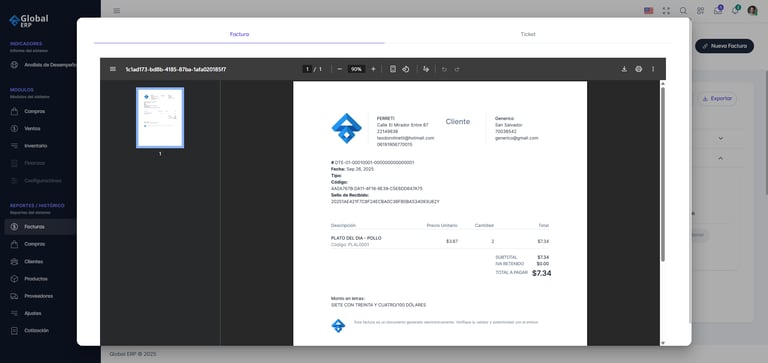The image size is (768, 363).
Task: Zoom out the PDF with minus
Action: point(340,69)
